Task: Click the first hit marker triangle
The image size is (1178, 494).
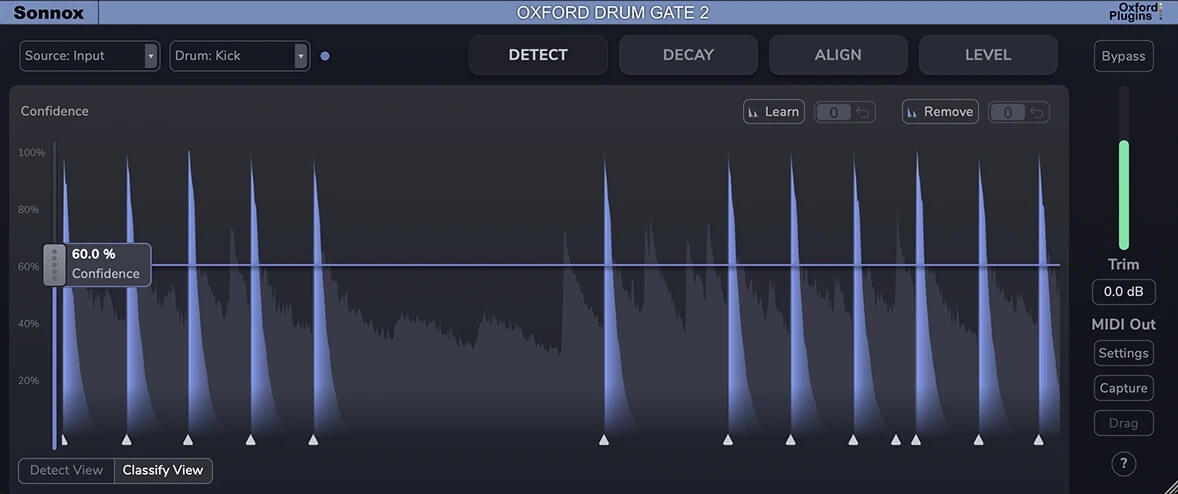Action: 64,439
